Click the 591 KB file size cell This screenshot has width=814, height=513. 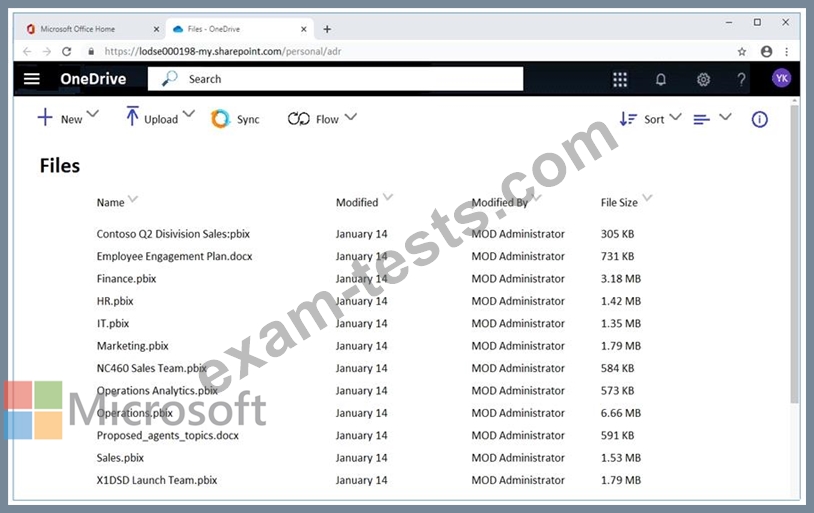pyautogui.click(x=617, y=435)
